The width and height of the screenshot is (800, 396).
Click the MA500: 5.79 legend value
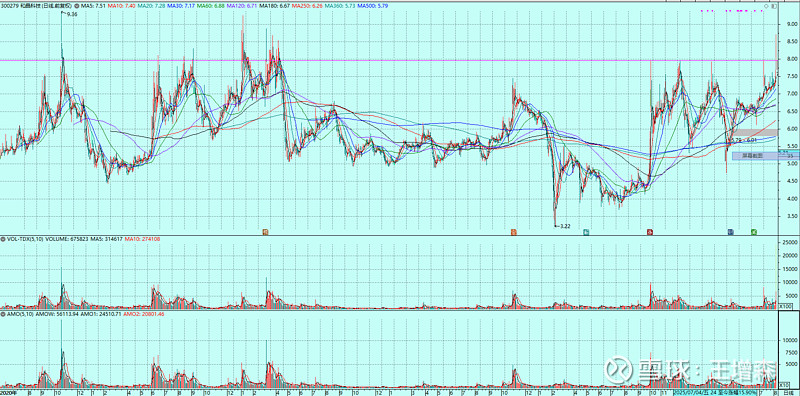coord(372,6)
